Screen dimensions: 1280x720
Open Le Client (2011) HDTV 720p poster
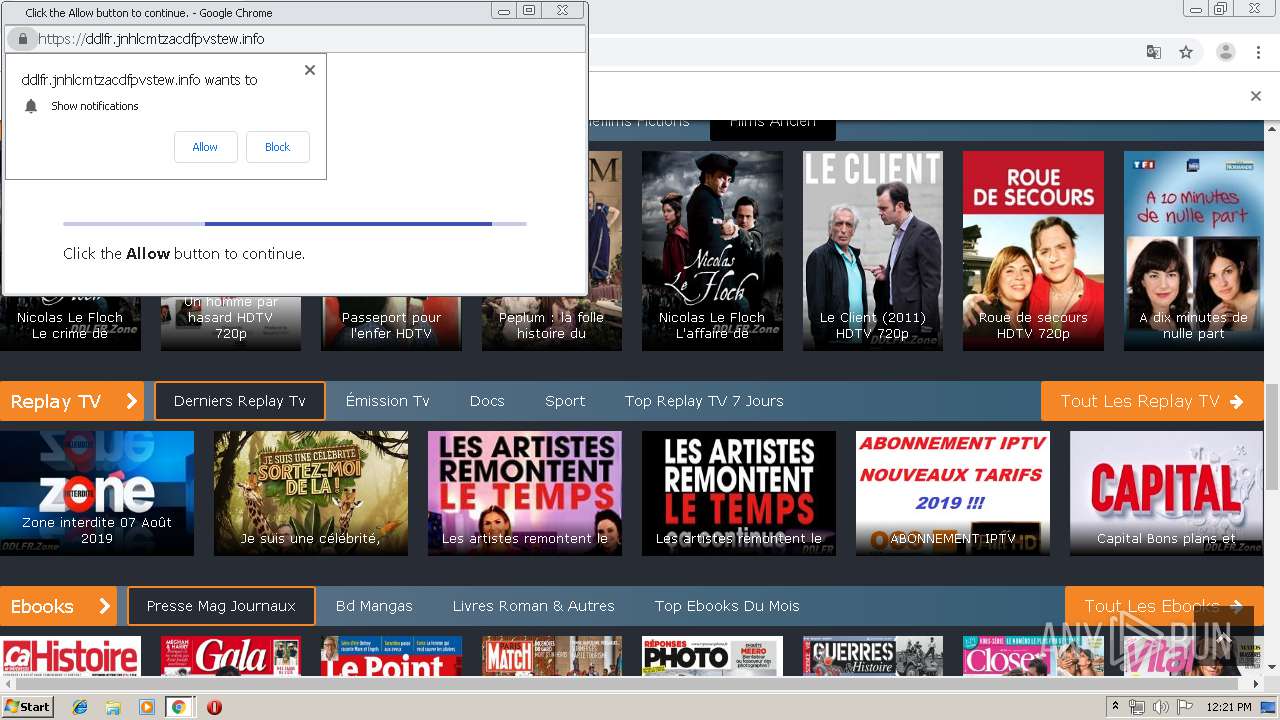point(873,250)
